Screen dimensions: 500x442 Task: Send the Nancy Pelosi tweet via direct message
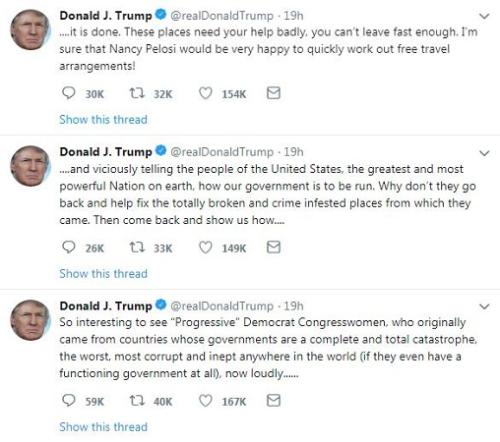273,93
